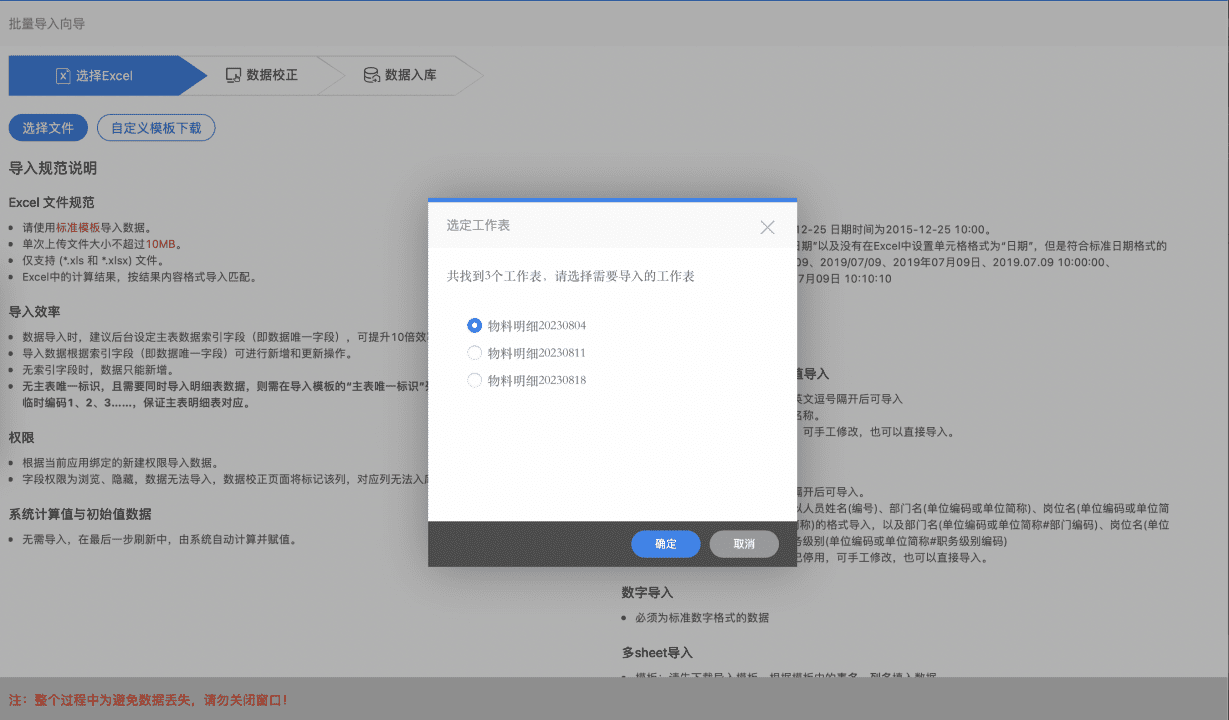The height and width of the screenshot is (720, 1229).
Task: Click the 数据校正 monitor icon
Action: (233, 75)
